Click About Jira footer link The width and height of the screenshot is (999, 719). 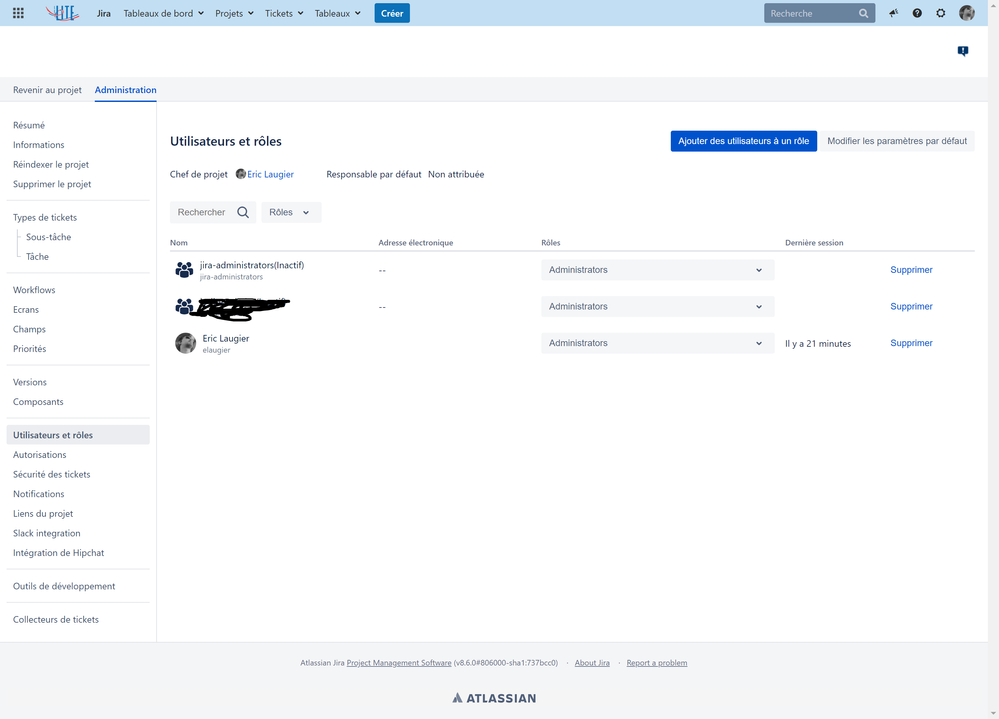pyautogui.click(x=592, y=663)
